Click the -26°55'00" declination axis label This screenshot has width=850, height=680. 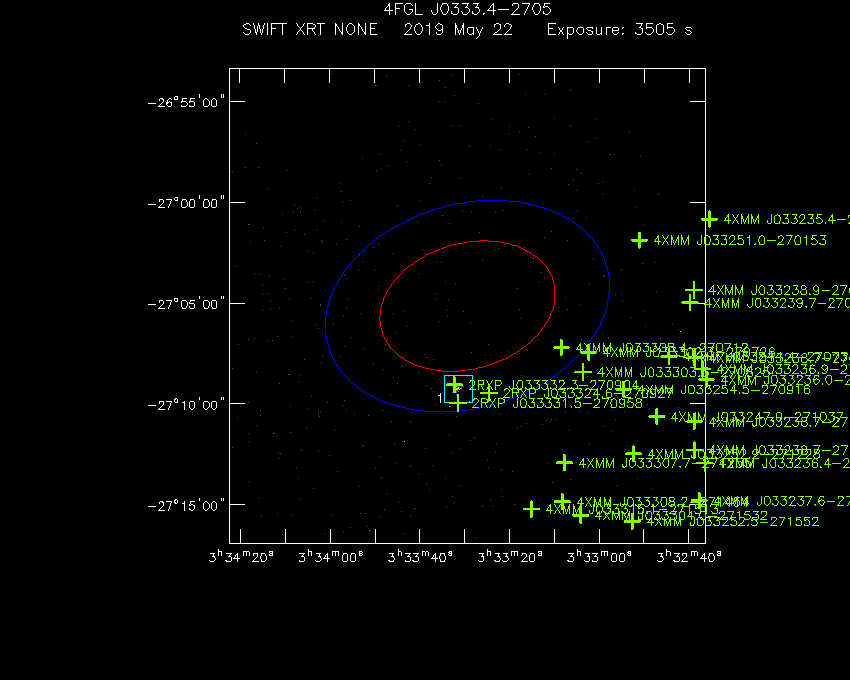pyautogui.click(x=186, y=102)
